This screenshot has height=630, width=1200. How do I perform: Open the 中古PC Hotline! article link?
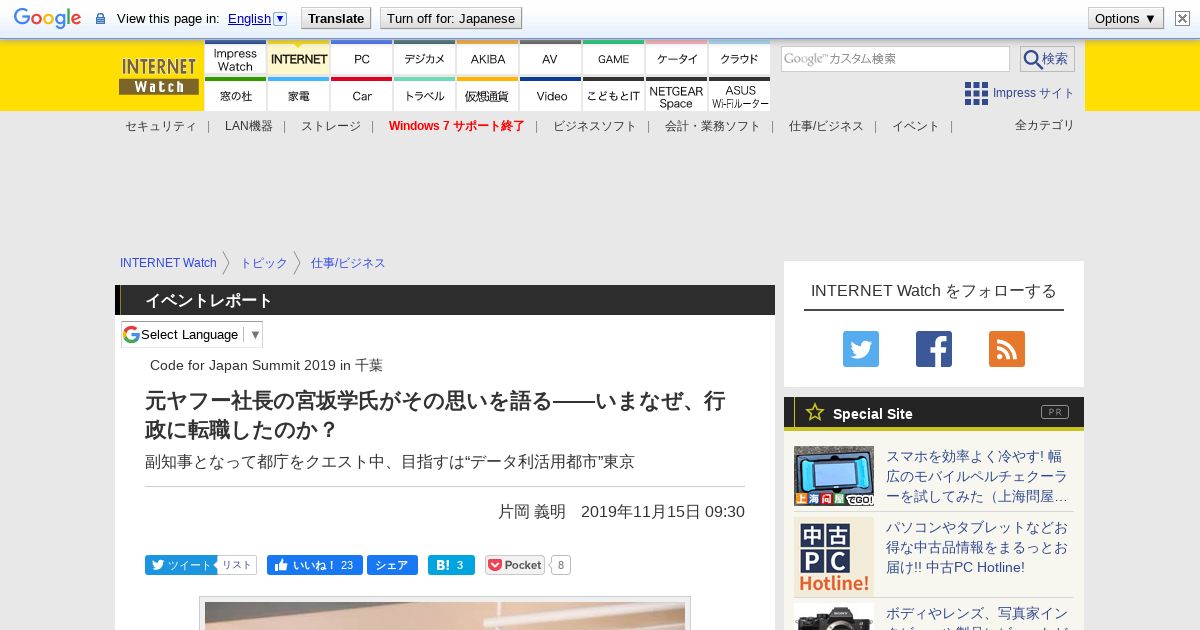point(977,547)
